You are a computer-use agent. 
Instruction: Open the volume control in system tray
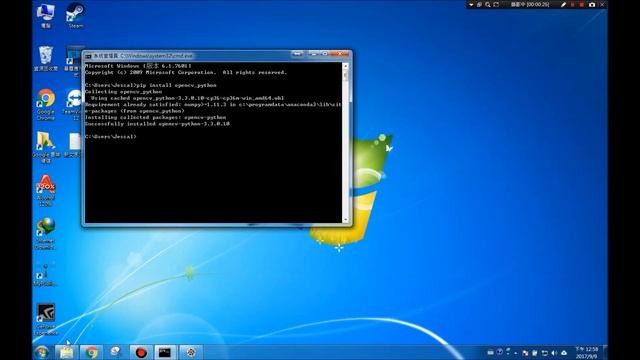coord(554,353)
